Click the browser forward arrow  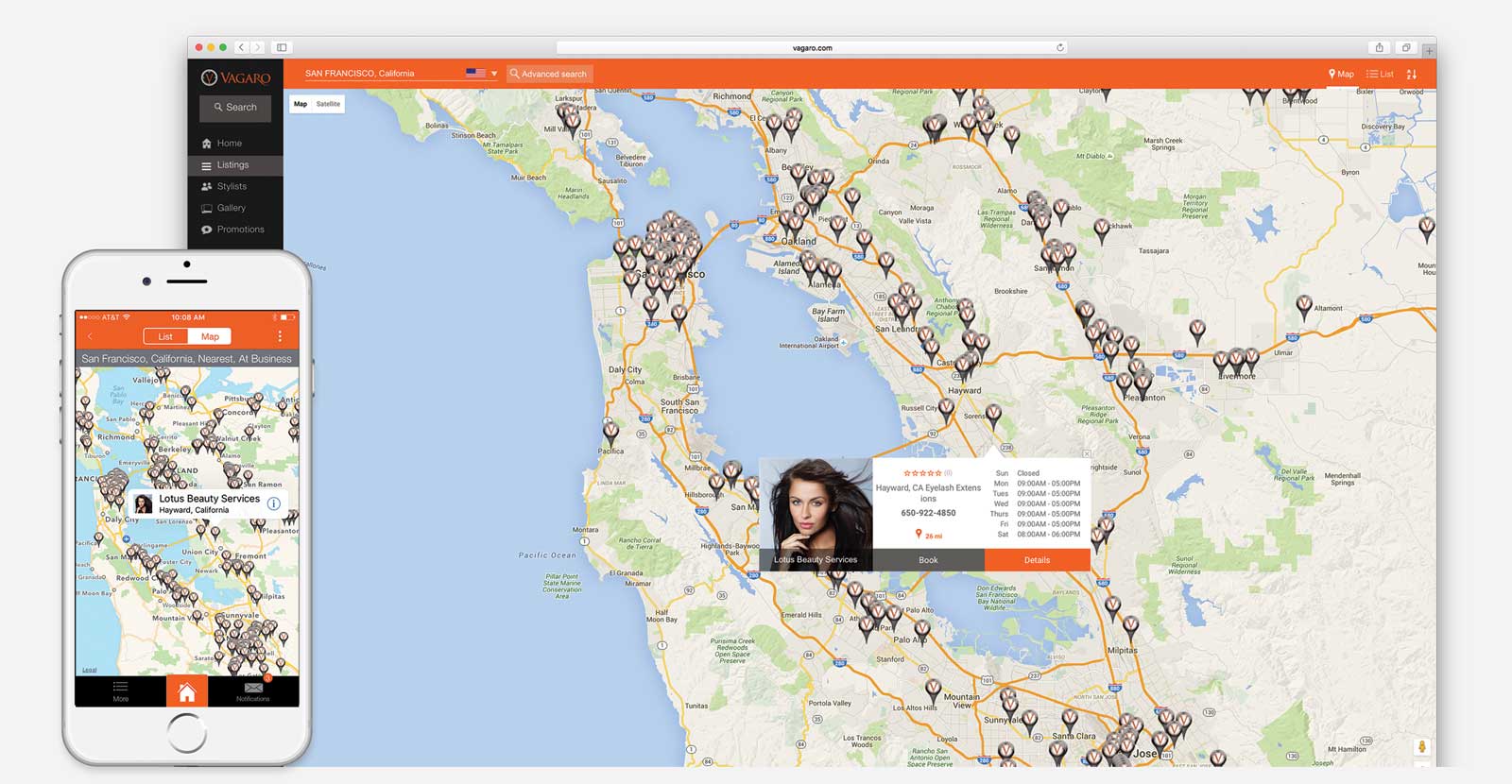click(x=256, y=47)
